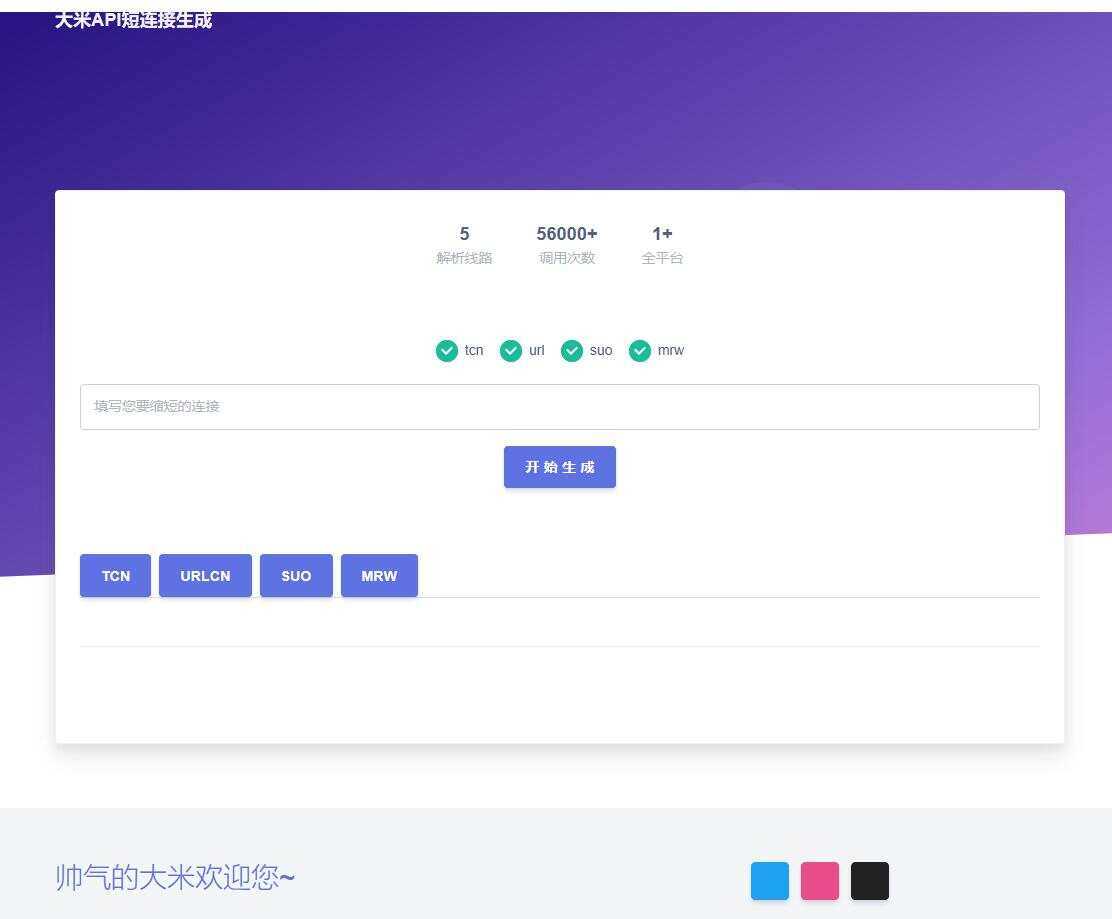Click the blue square icon in the footer

point(768,880)
